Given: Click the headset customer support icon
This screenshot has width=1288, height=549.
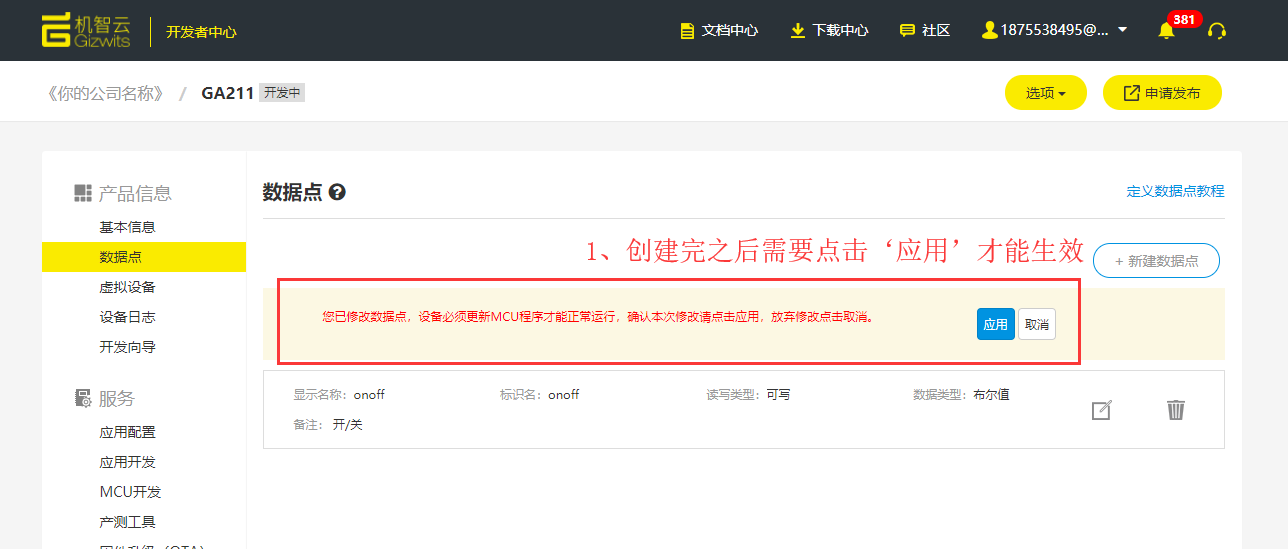Looking at the screenshot, I should pos(1217,31).
